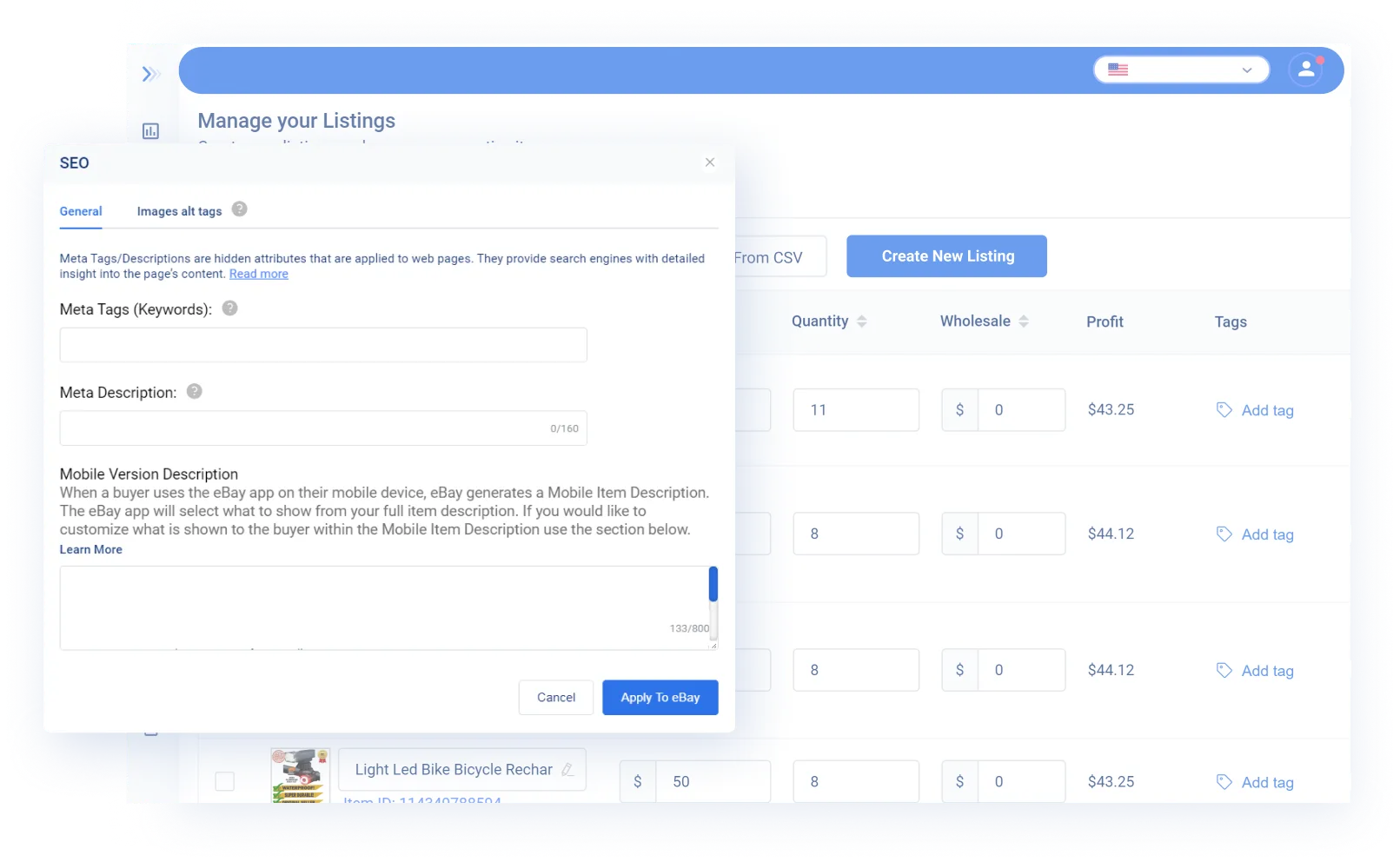Focus the Meta Description input field
Image resolution: width=1400 pixels, height=862 pixels.
coord(323,428)
